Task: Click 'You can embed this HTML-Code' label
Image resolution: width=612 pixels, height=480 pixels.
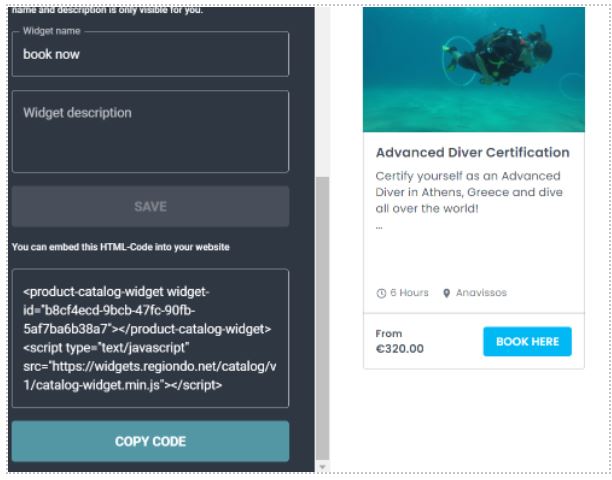Action: tap(121, 247)
